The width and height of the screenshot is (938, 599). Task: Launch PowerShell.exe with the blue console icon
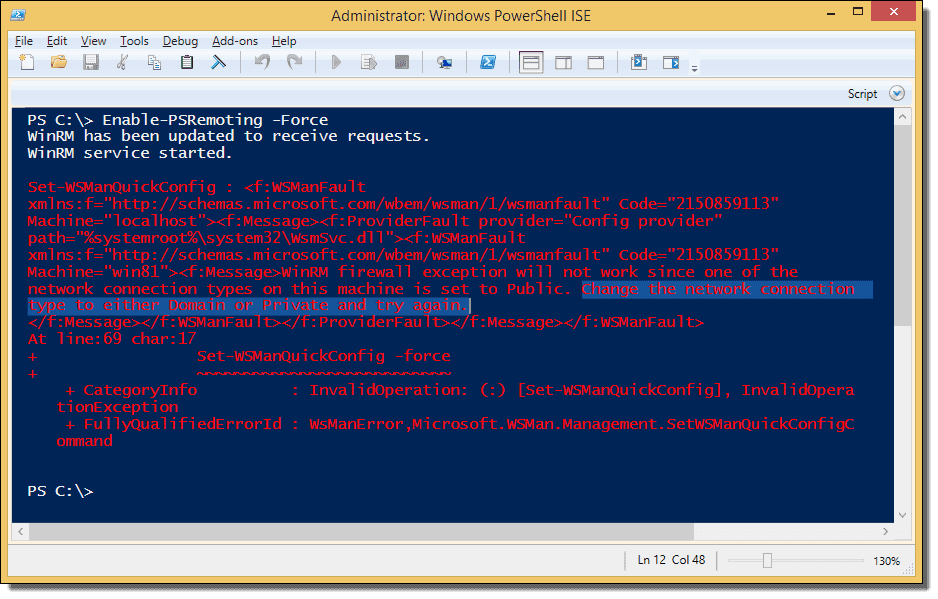pos(488,62)
